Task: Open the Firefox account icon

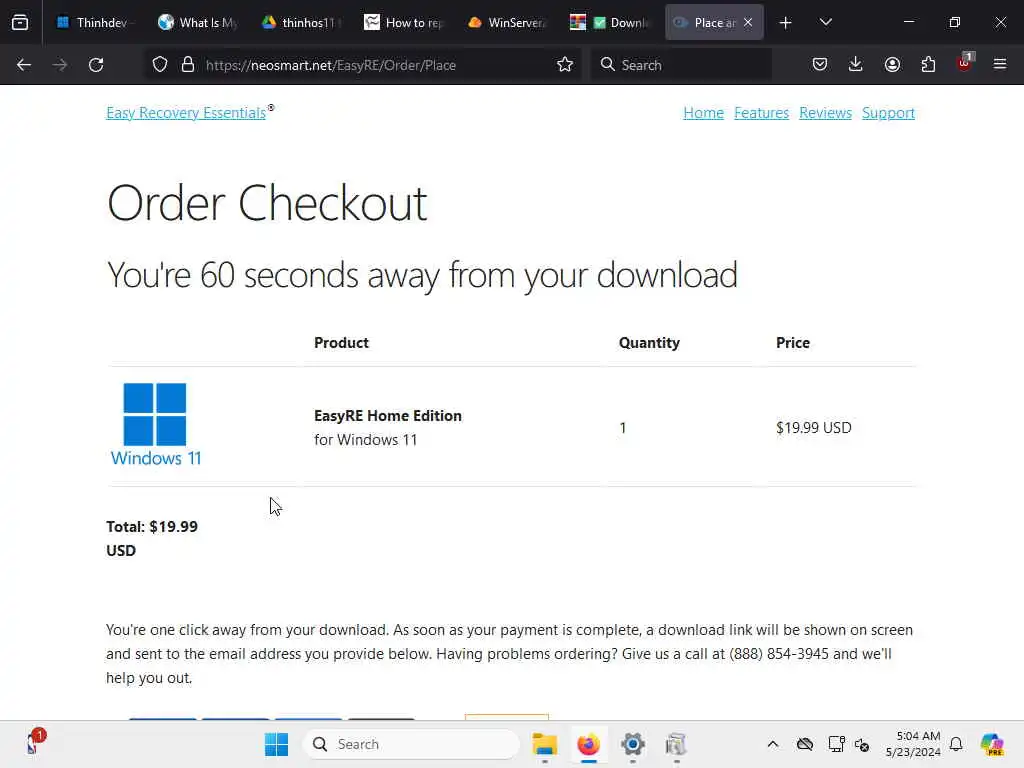Action: (892, 65)
